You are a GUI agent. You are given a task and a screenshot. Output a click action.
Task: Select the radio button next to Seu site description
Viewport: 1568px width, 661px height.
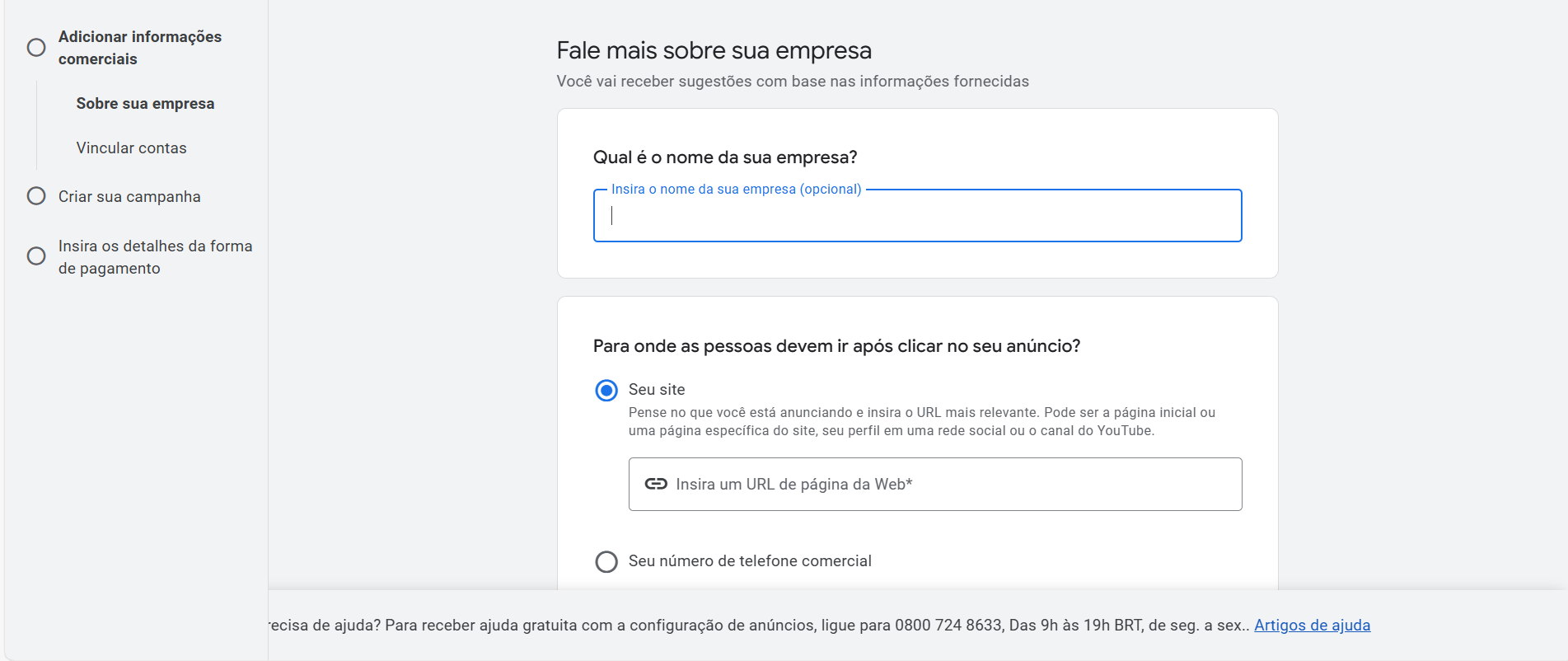[606, 390]
